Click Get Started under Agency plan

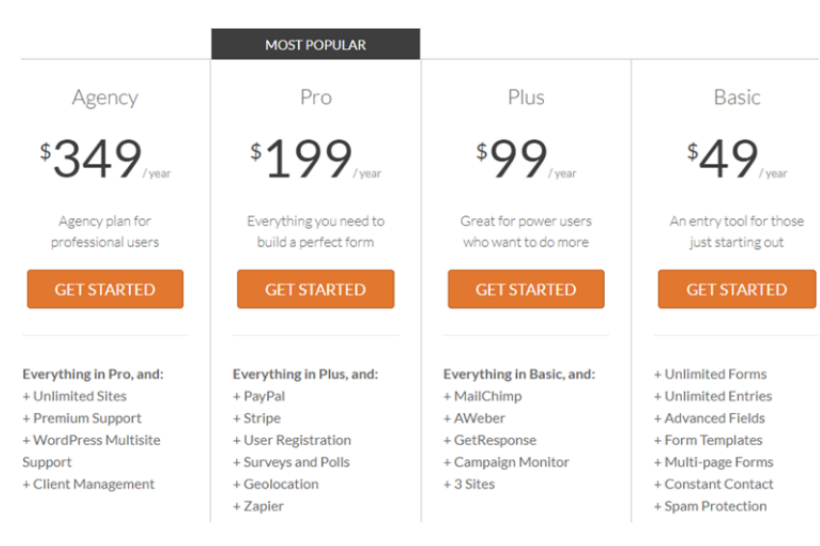[x=105, y=289]
